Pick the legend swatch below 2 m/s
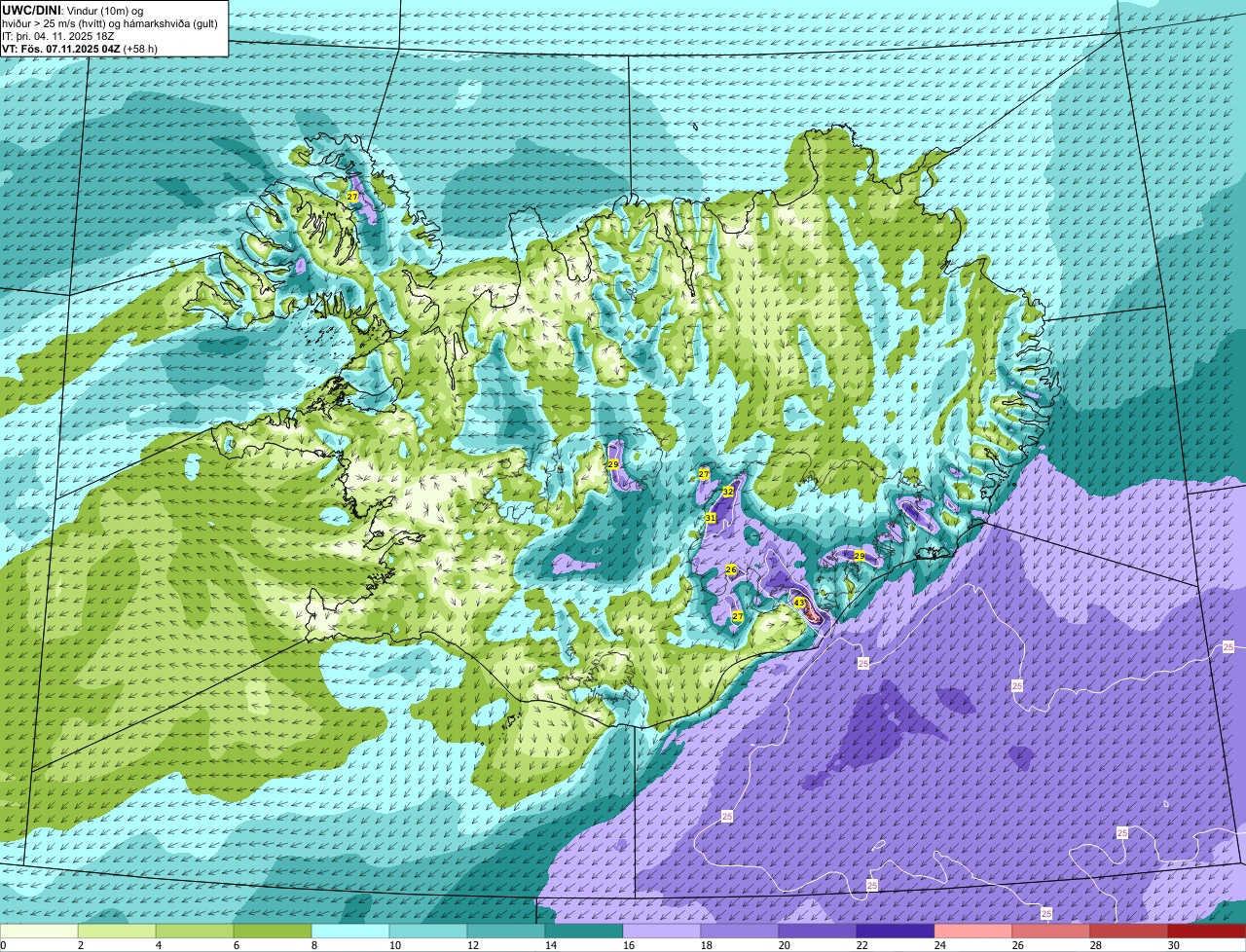 coord(39,932)
